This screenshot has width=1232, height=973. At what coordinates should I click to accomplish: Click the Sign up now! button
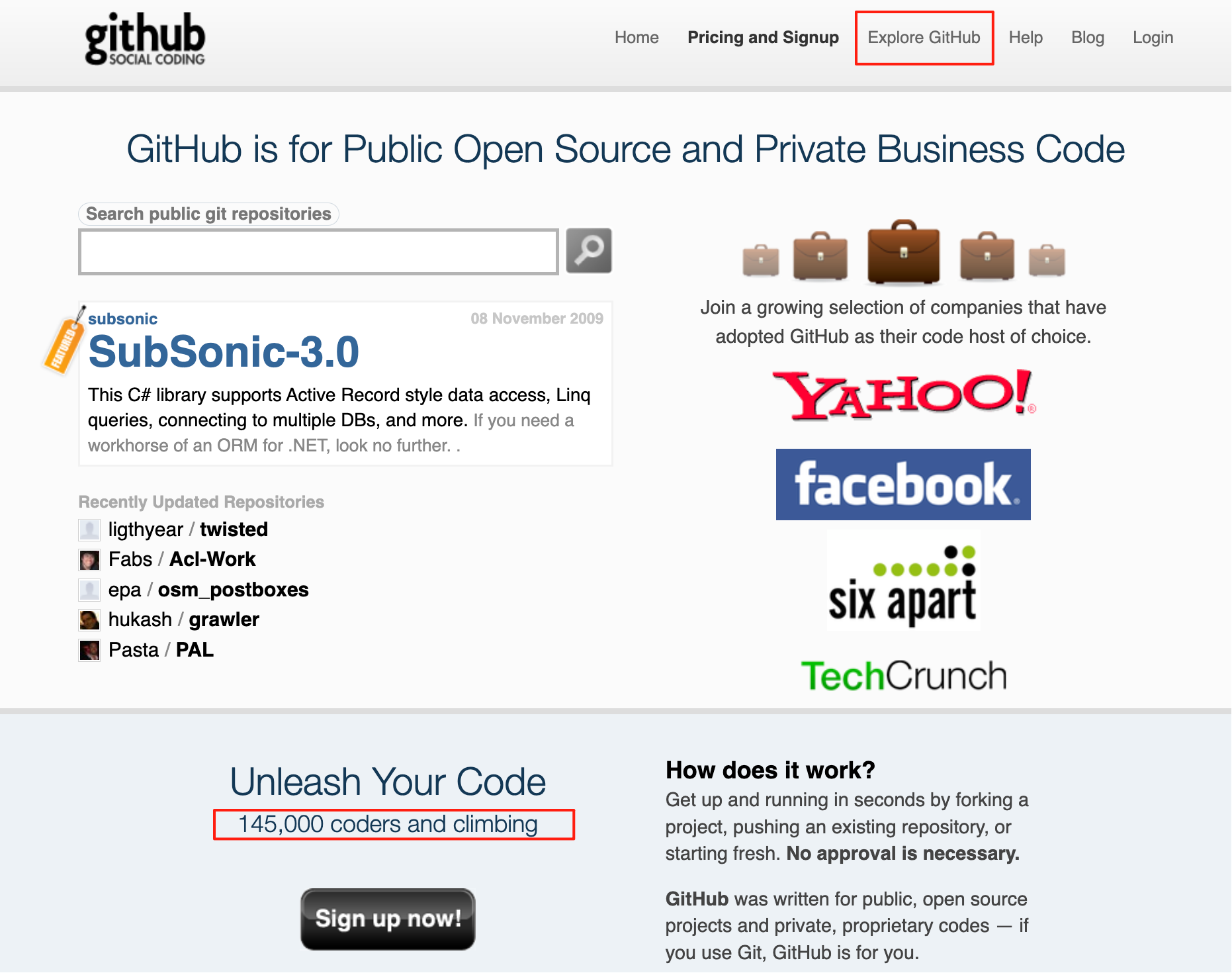[x=388, y=919]
